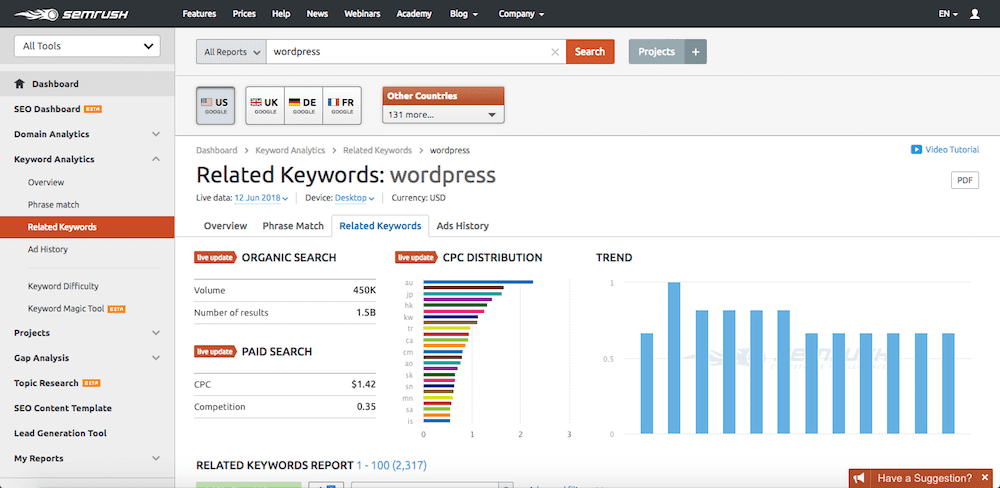Open Academy in top navigation
Viewport: 1000px width, 488px height.
coord(414,13)
